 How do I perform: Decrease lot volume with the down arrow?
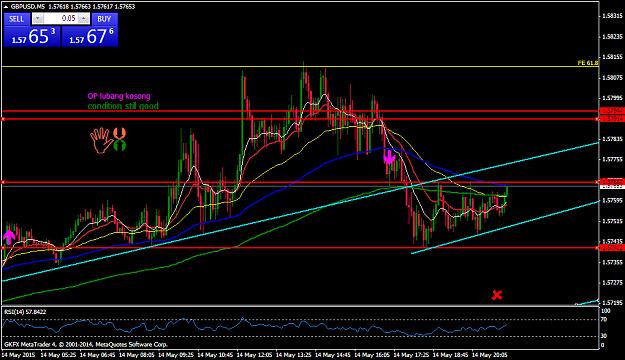pos(37,18)
